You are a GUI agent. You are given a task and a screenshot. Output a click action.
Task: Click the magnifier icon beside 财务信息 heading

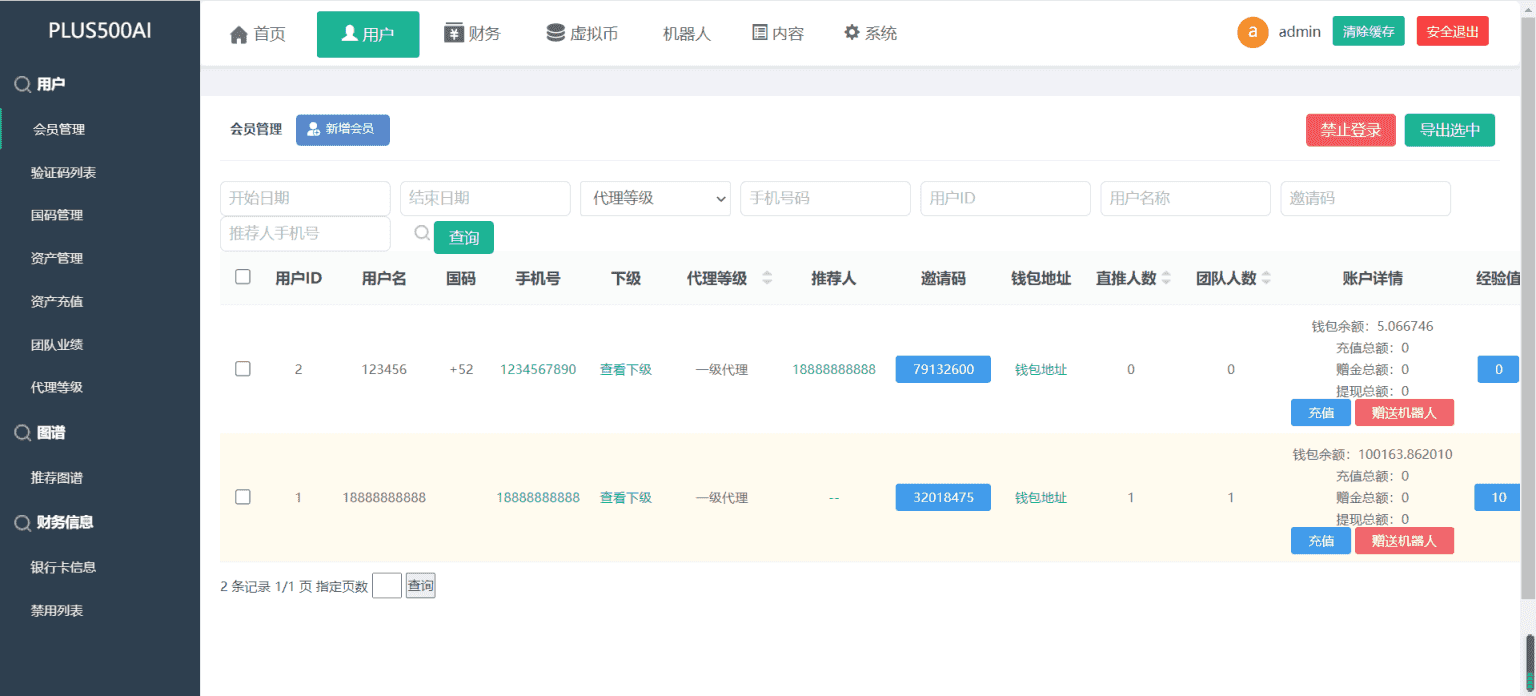(22, 522)
